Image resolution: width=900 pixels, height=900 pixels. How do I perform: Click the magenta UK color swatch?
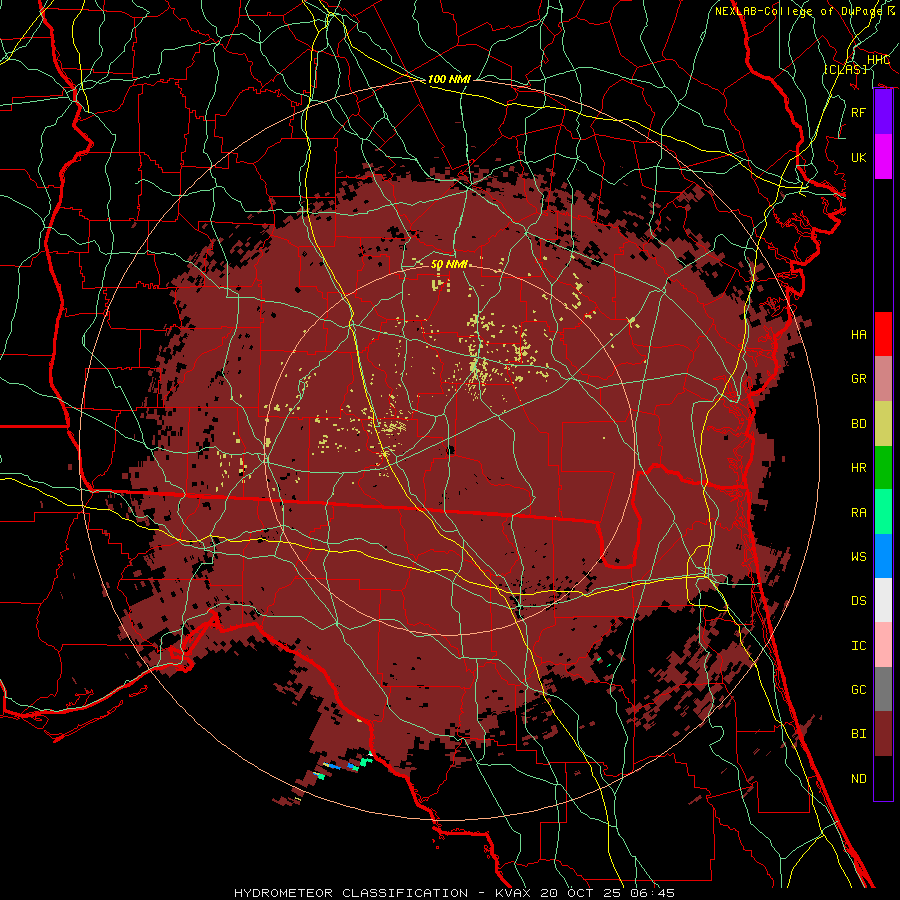pos(883,157)
